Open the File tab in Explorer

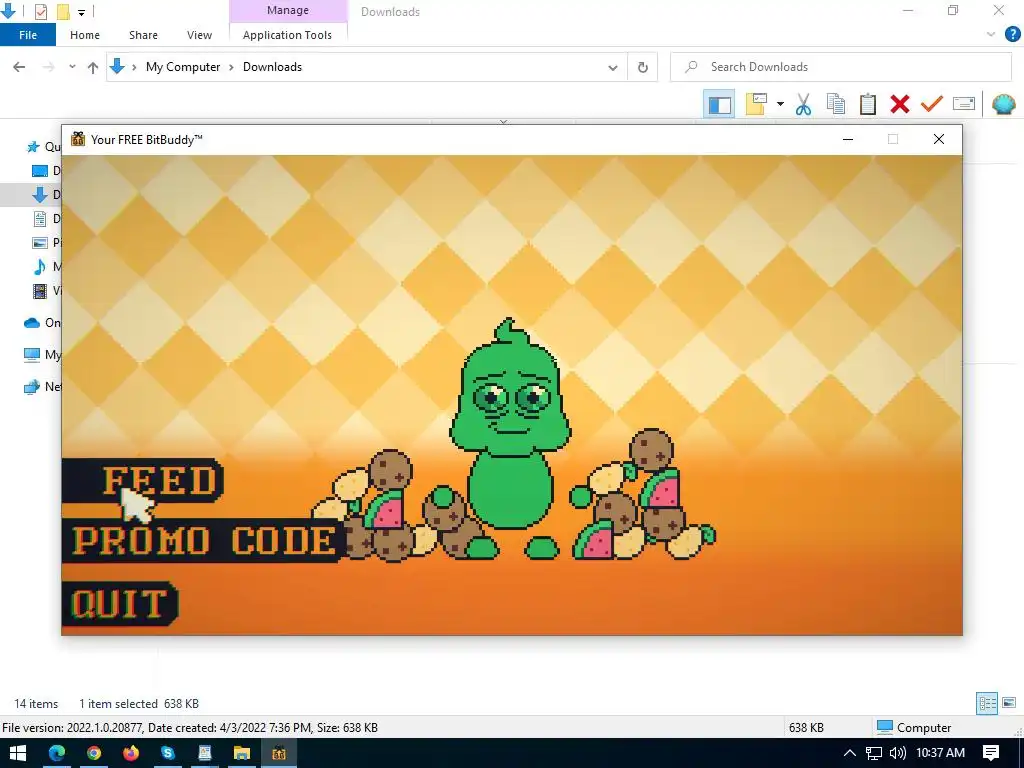coord(27,35)
